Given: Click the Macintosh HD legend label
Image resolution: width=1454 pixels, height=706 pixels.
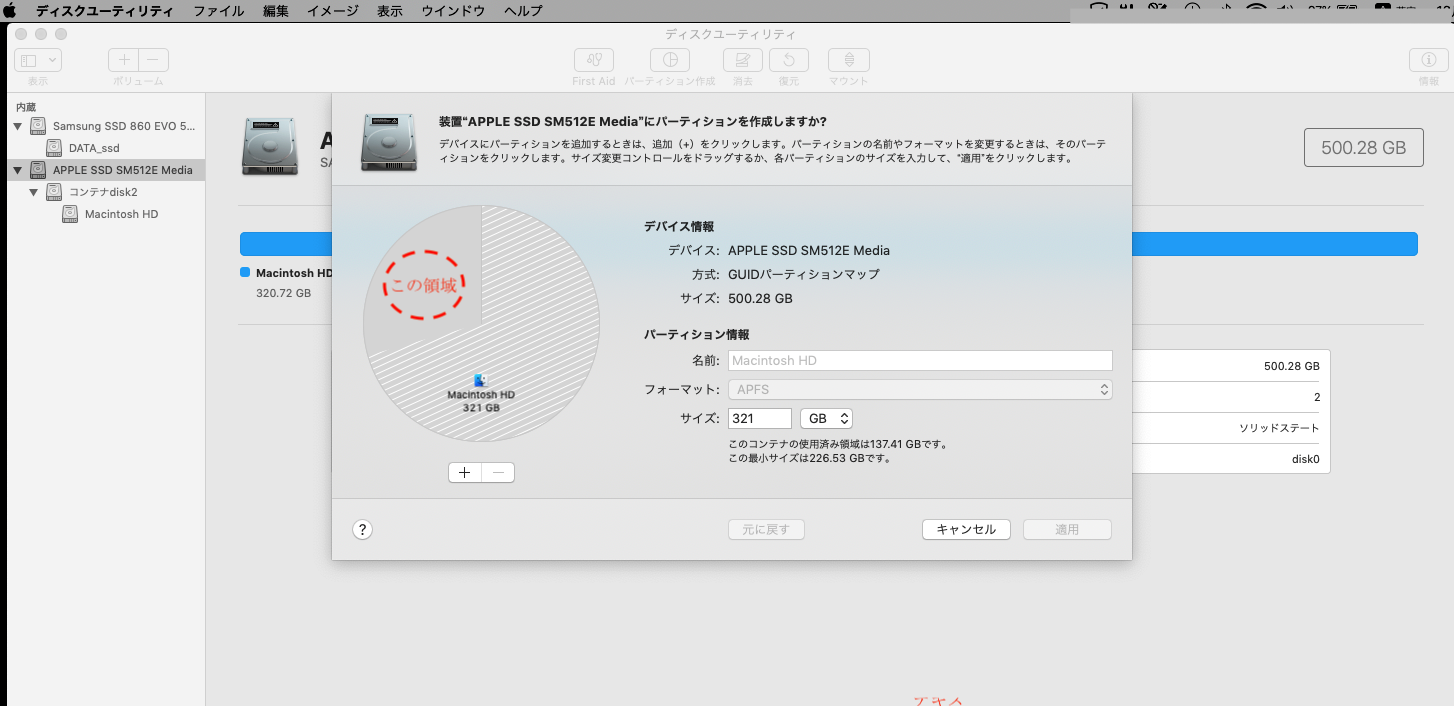Looking at the screenshot, I should (x=294, y=273).
